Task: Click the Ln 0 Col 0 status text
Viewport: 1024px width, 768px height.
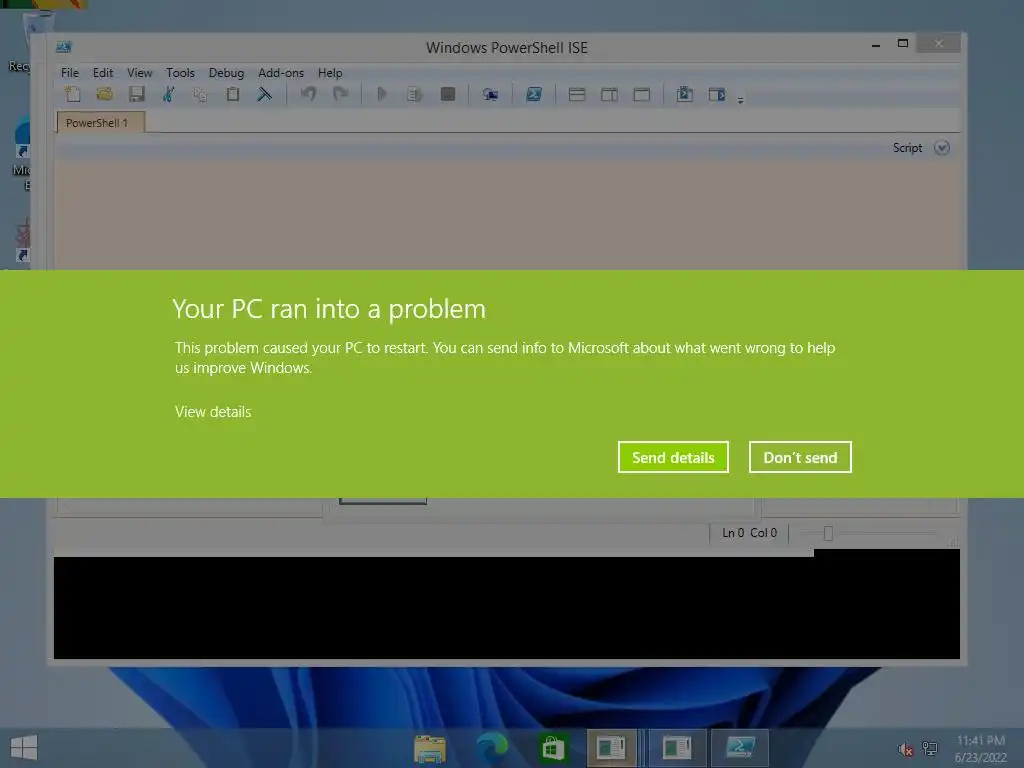Action: click(x=750, y=533)
